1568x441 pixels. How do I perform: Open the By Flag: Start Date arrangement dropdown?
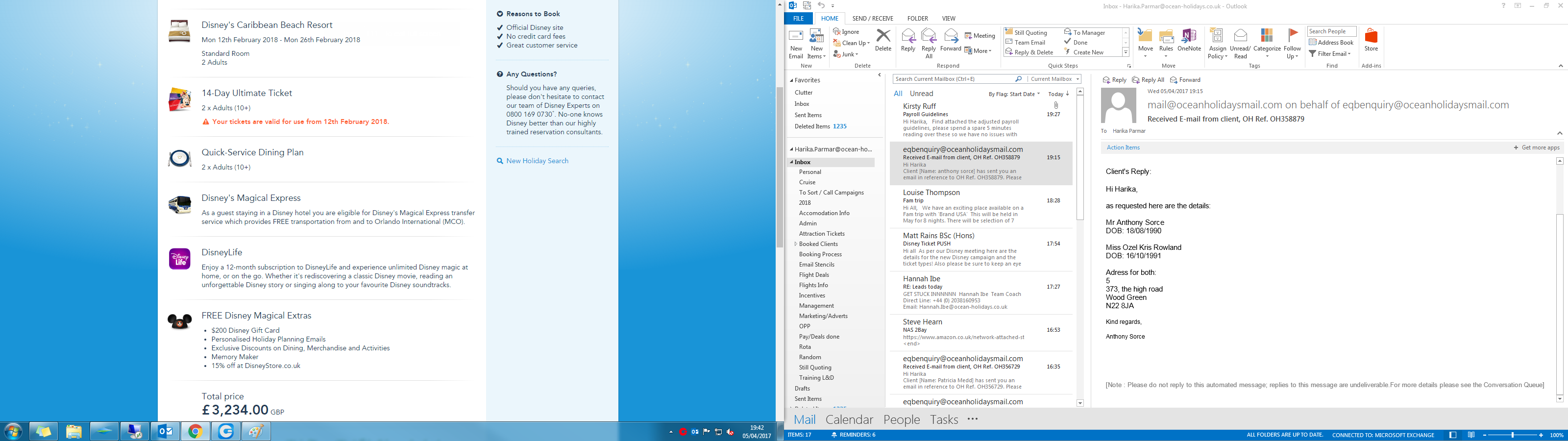pyautogui.click(x=1014, y=94)
